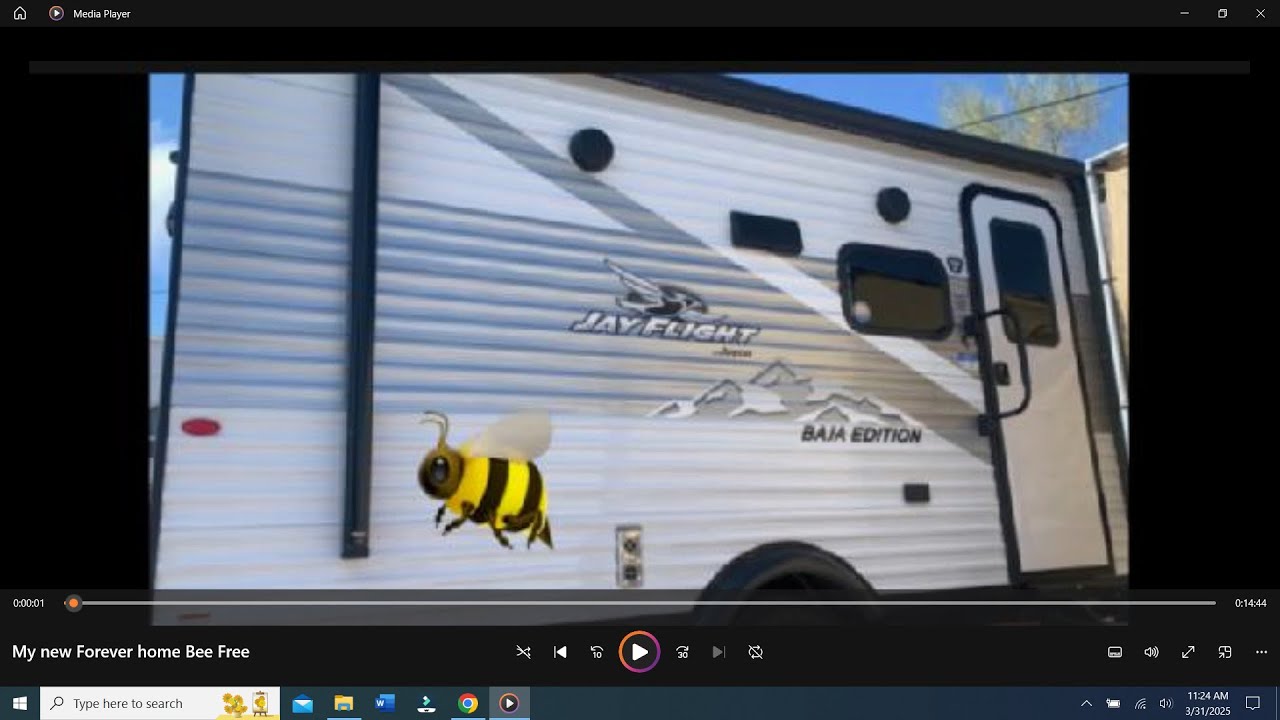Skip back 10 seconds
This screenshot has width=1280, height=720.
pos(597,652)
